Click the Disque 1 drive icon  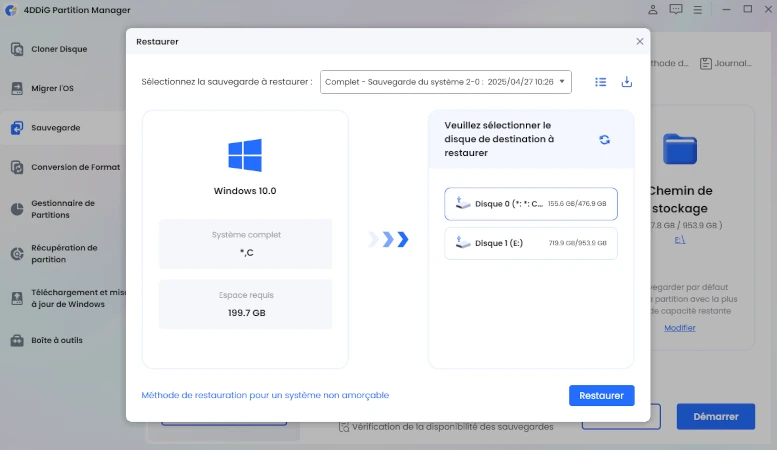[462, 242]
